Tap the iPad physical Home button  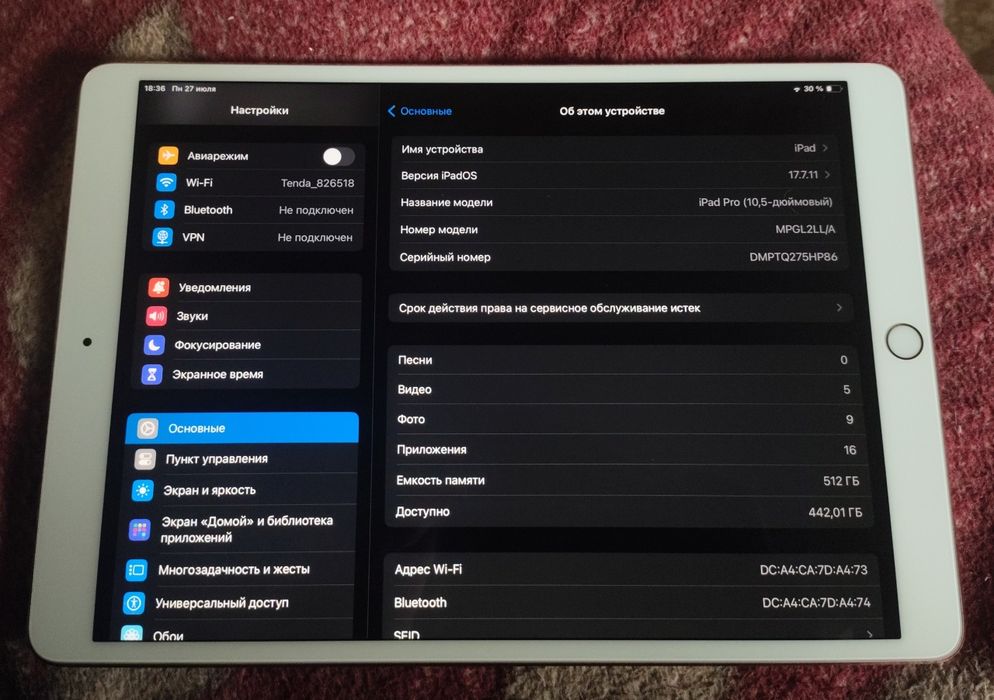coord(903,341)
